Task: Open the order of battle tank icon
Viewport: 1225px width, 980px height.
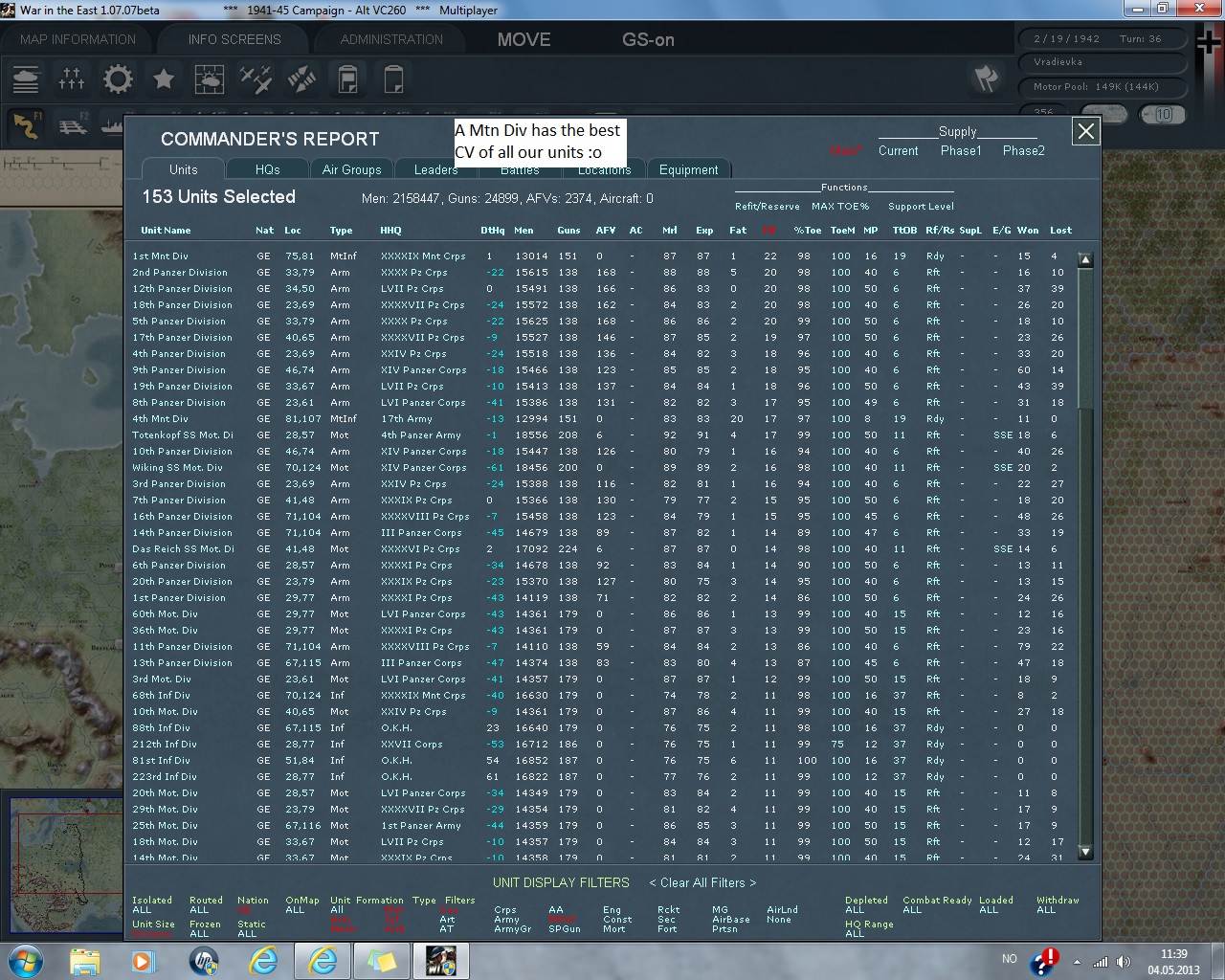Action: tap(26, 78)
